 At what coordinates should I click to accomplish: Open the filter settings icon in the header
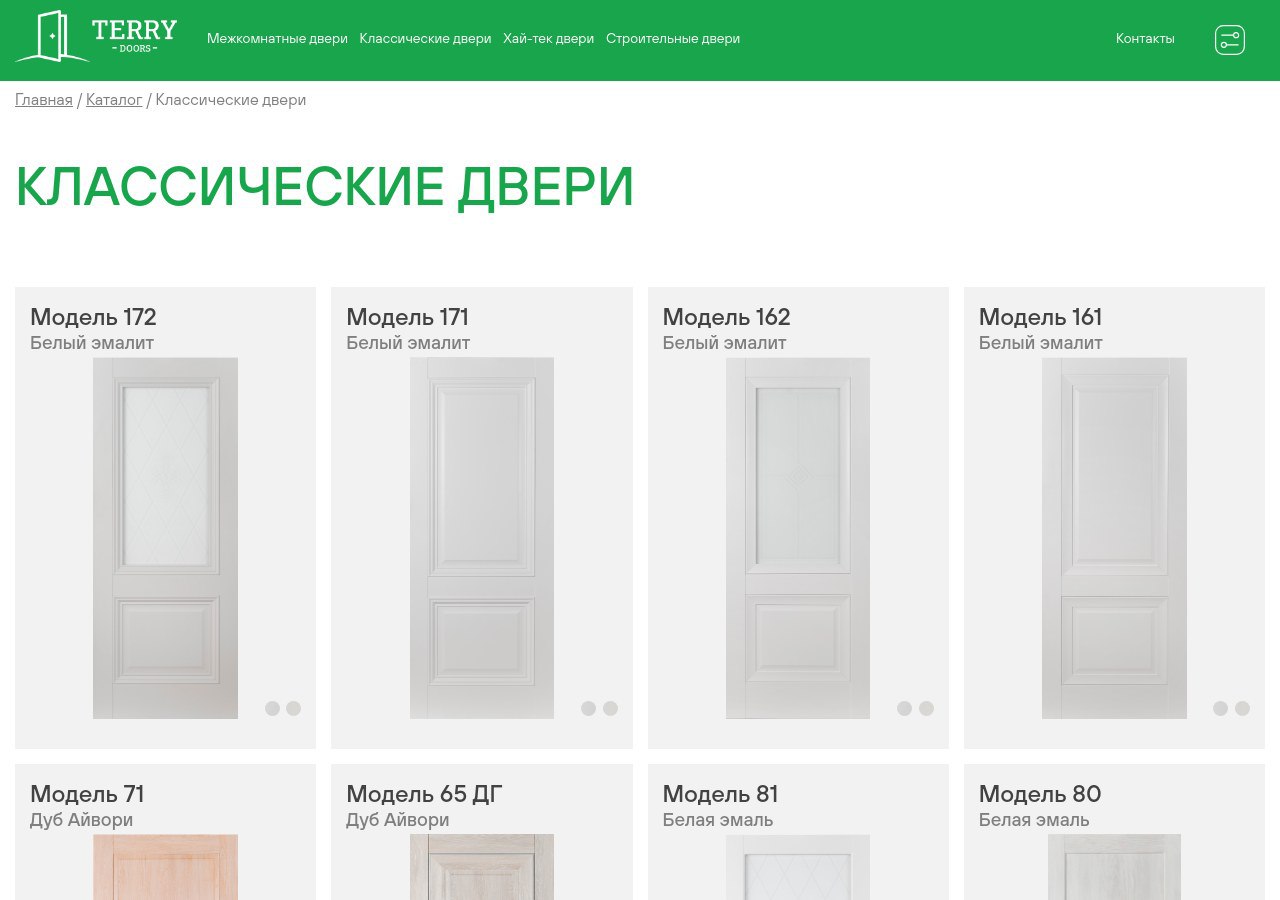point(1230,40)
